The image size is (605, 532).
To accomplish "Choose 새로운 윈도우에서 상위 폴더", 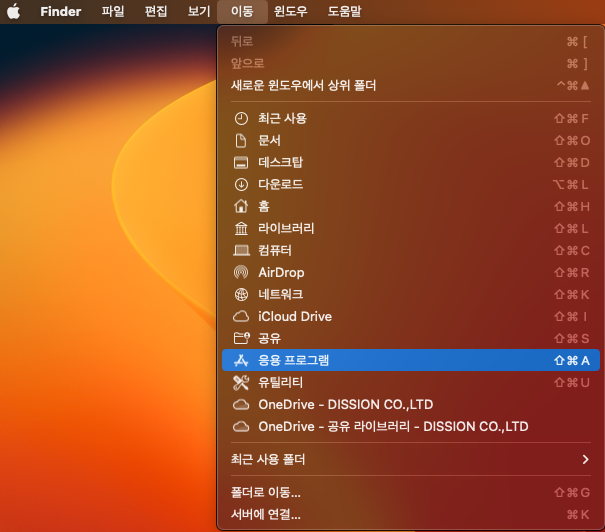I will (x=411, y=85).
